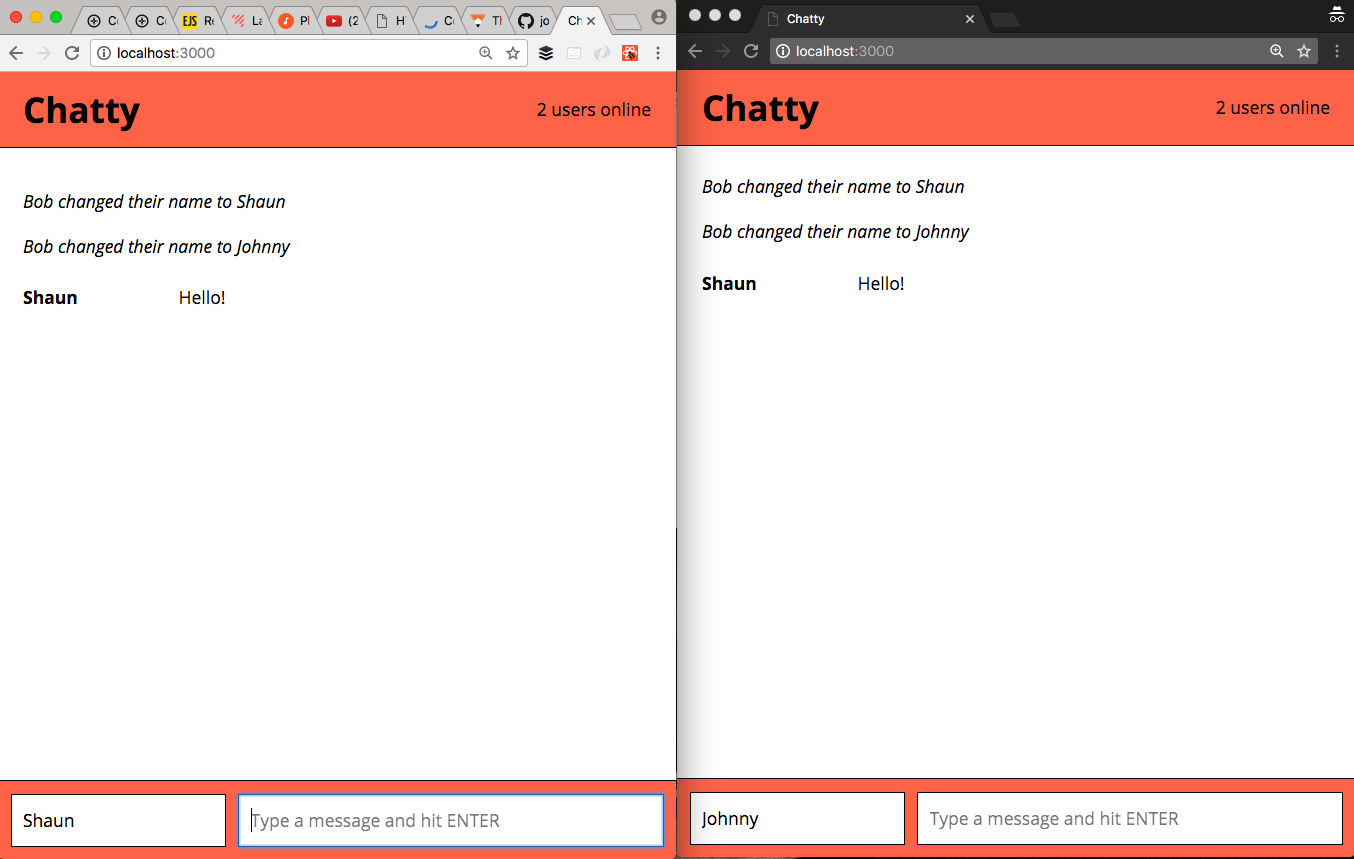Click site info icon in left address bar
The width and height of the screenshot is (1354, 859).
pos(104,53)
